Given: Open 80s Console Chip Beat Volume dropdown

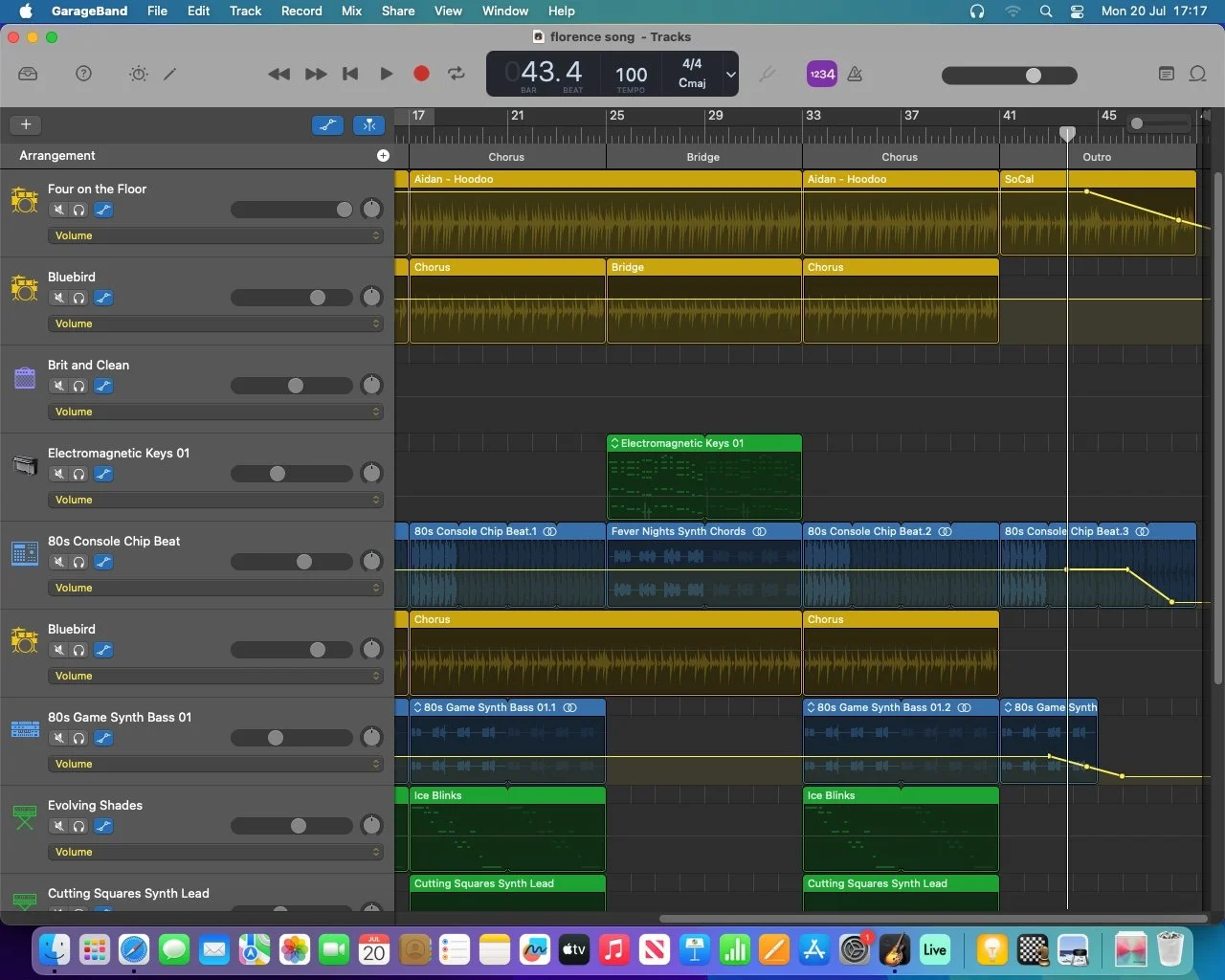Looking at the screenshot, I should click(215, 588).
